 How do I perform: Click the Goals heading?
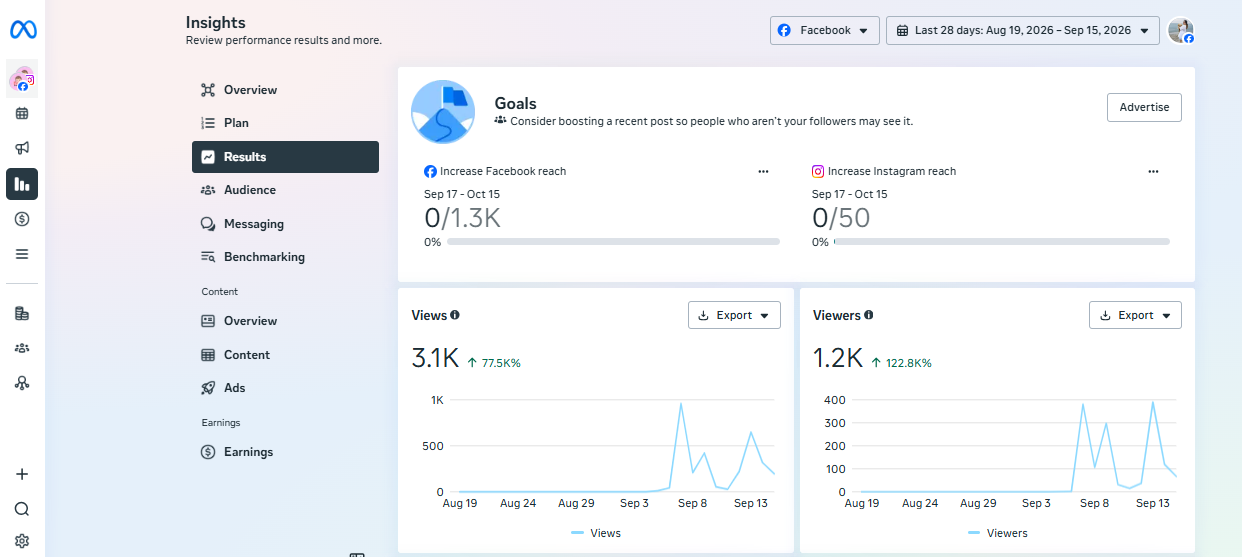tap(516, 103)
